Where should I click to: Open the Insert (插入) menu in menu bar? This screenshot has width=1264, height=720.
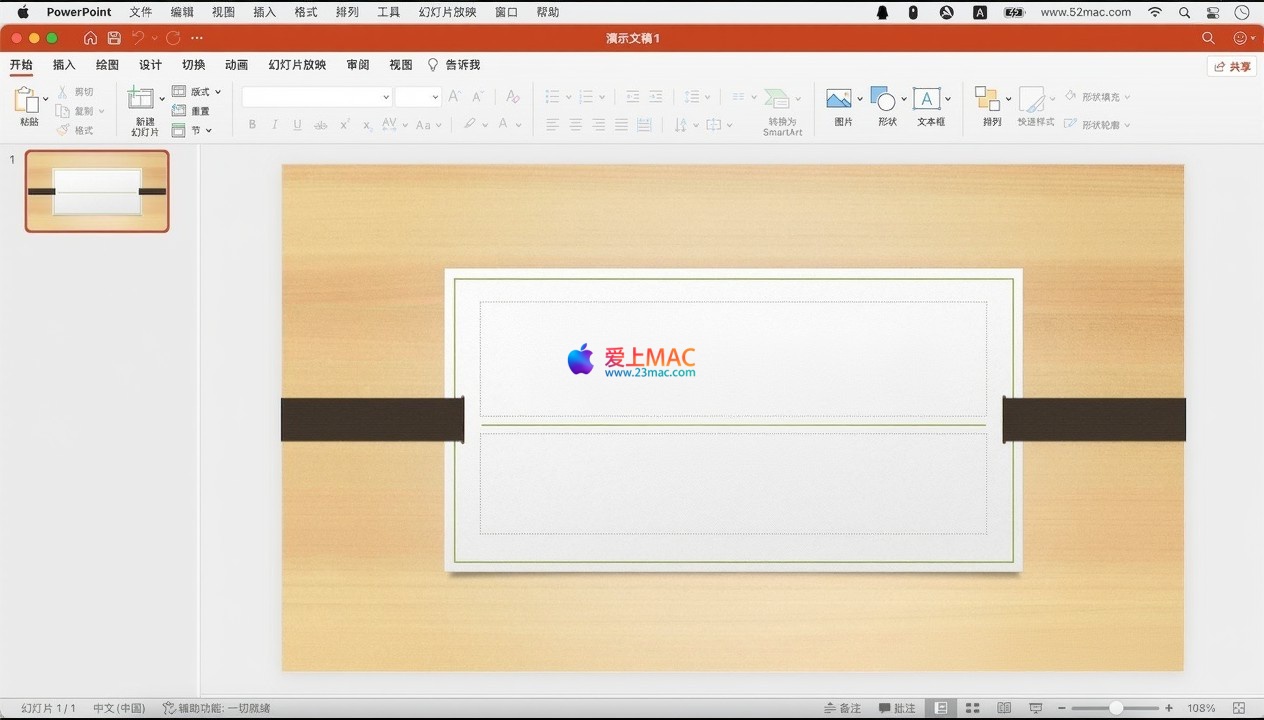point(264,12)
